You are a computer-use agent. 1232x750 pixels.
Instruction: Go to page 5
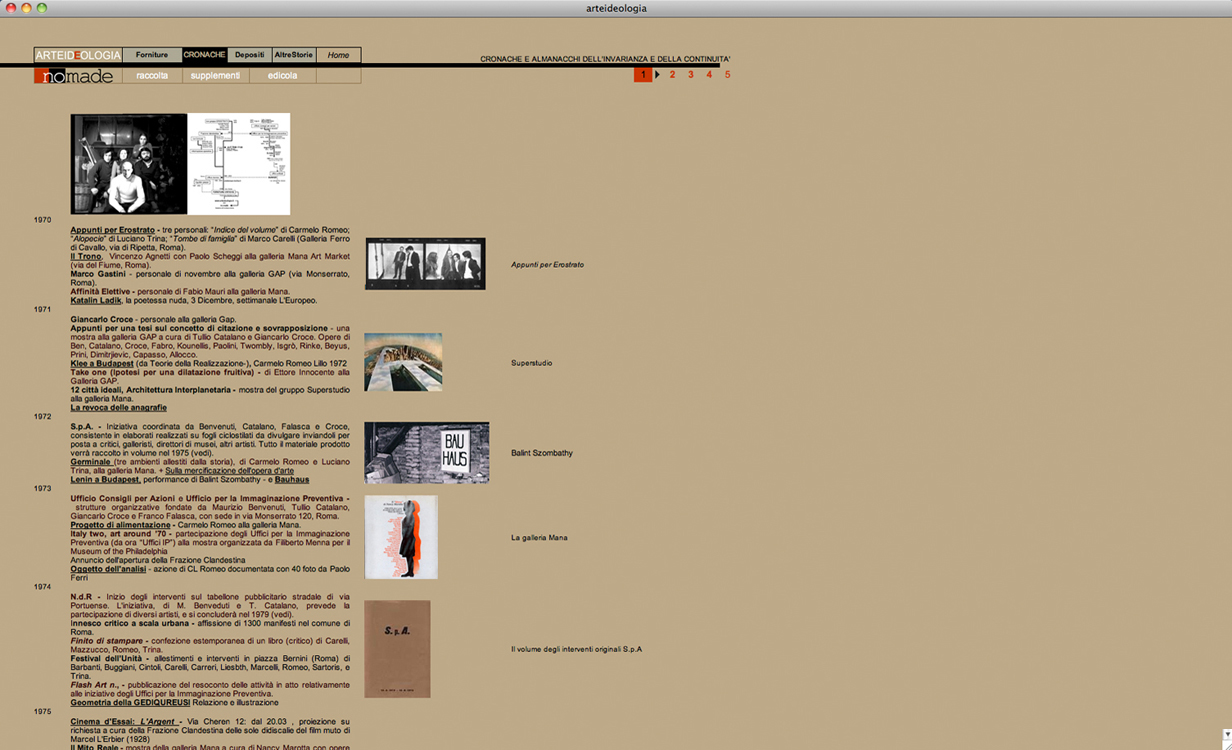pos(727,75)
